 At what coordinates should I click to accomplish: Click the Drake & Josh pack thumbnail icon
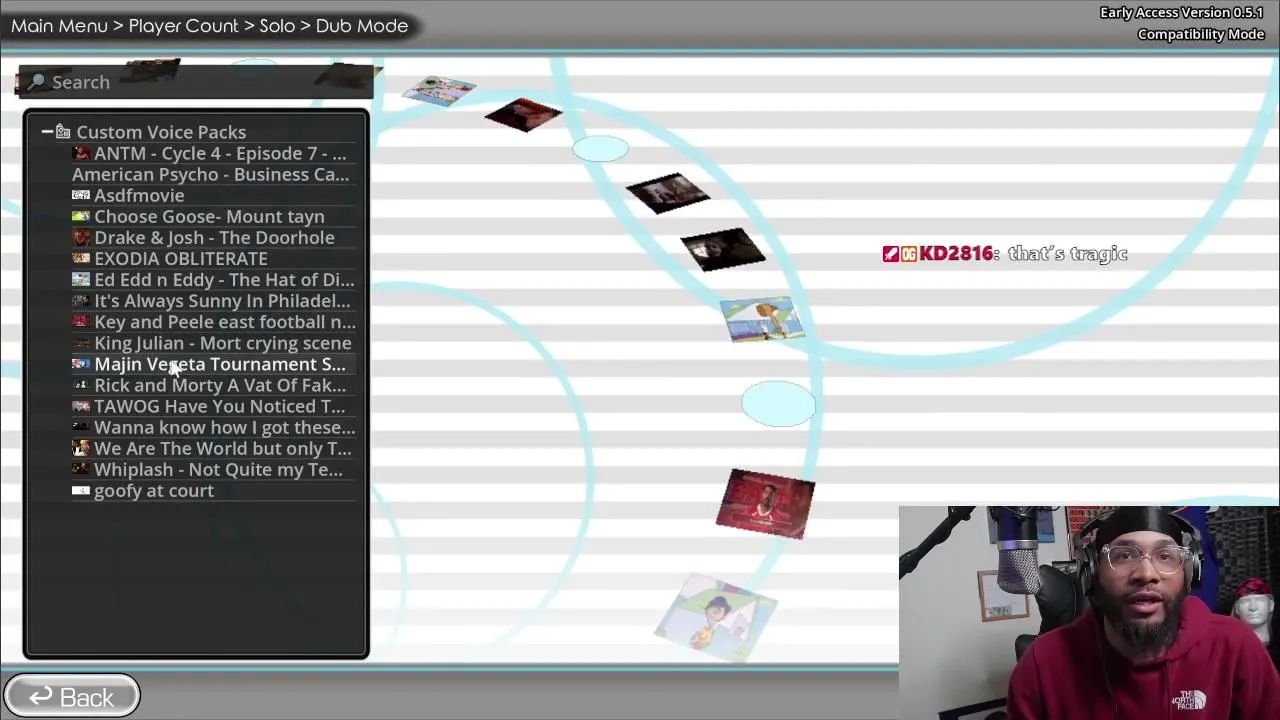pos(81,237)
